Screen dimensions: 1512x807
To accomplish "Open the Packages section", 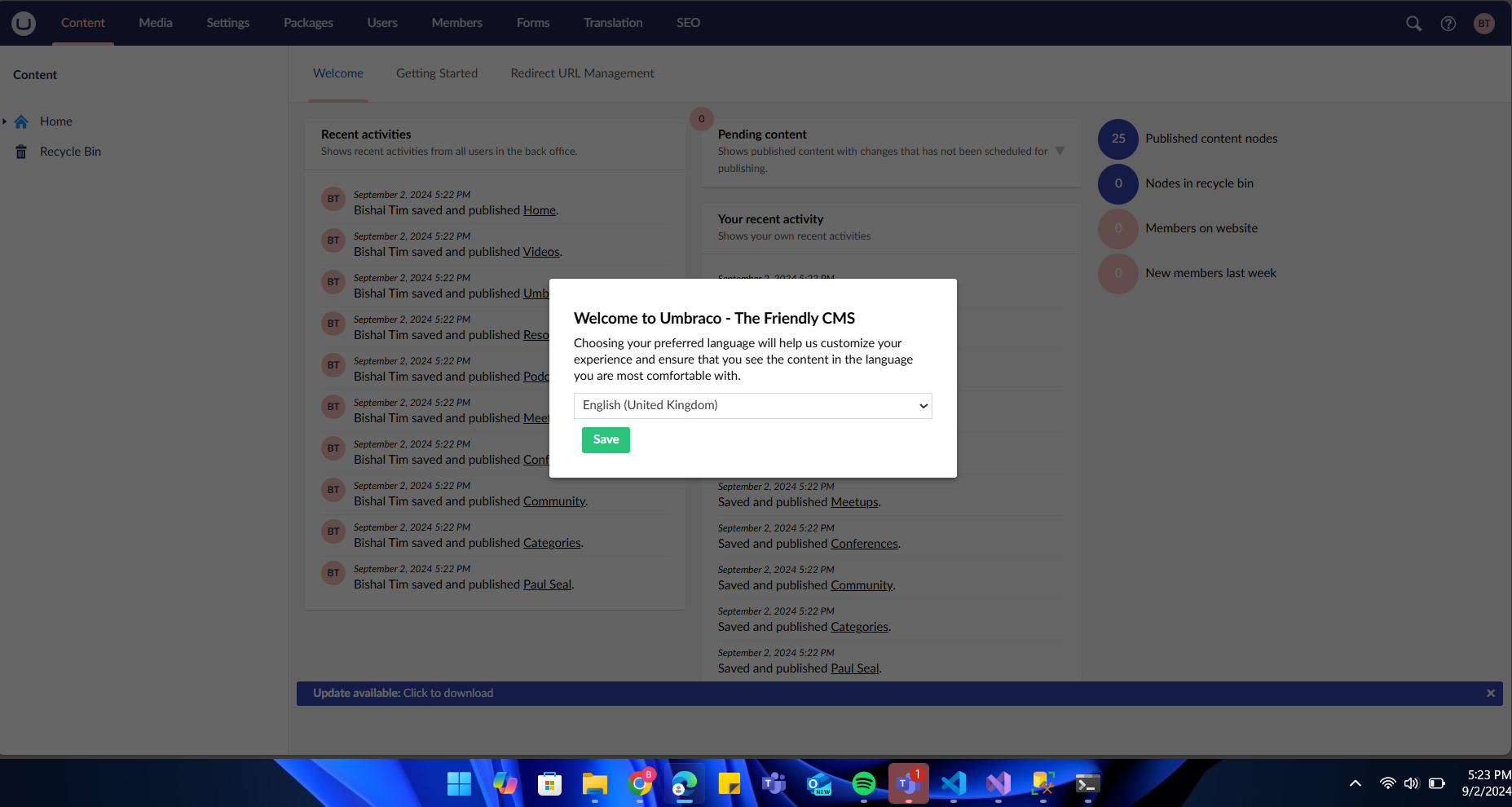I will 308,23.
